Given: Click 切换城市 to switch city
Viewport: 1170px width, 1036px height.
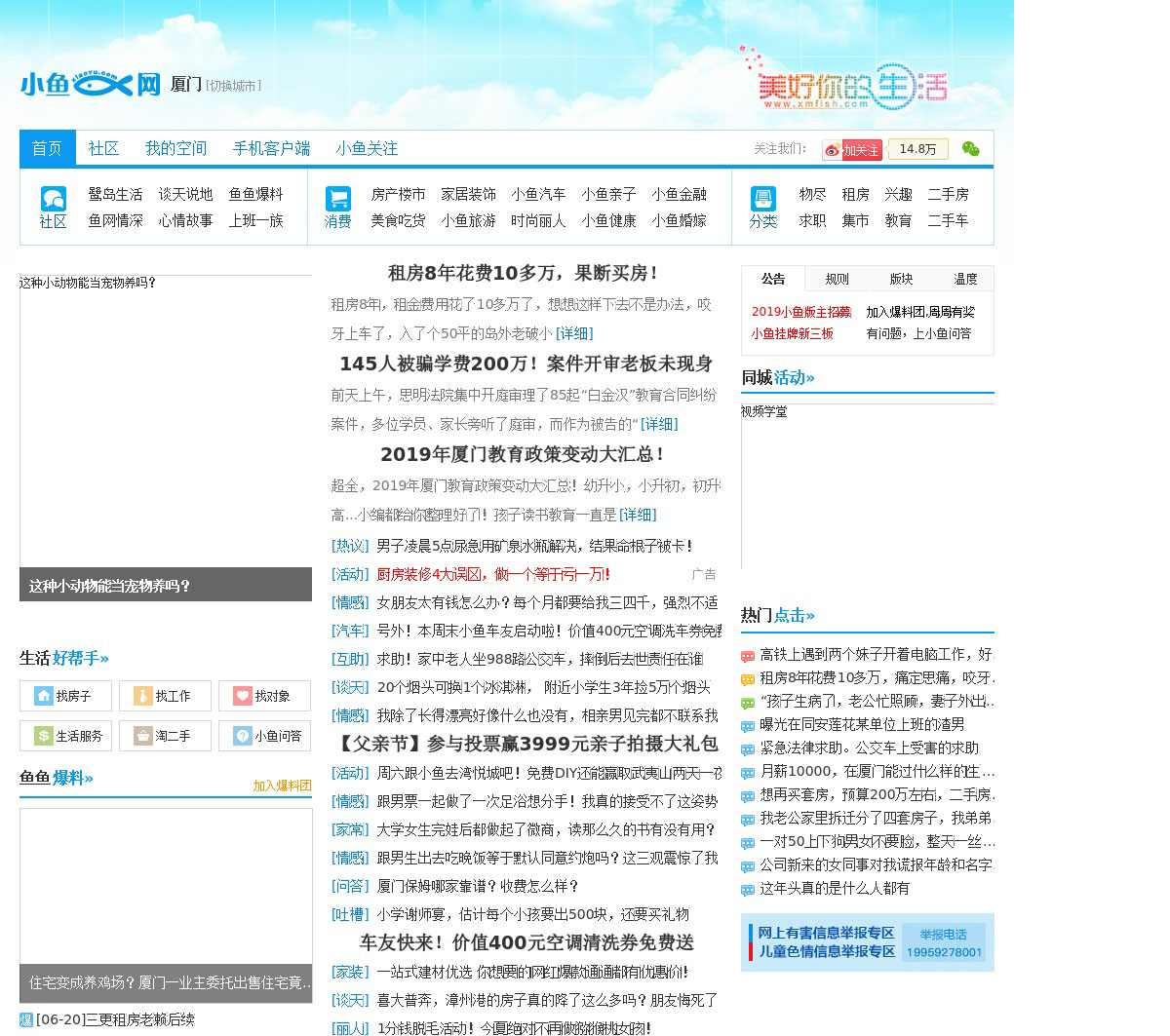Looking at the screenshot, I should coord(233,86).
